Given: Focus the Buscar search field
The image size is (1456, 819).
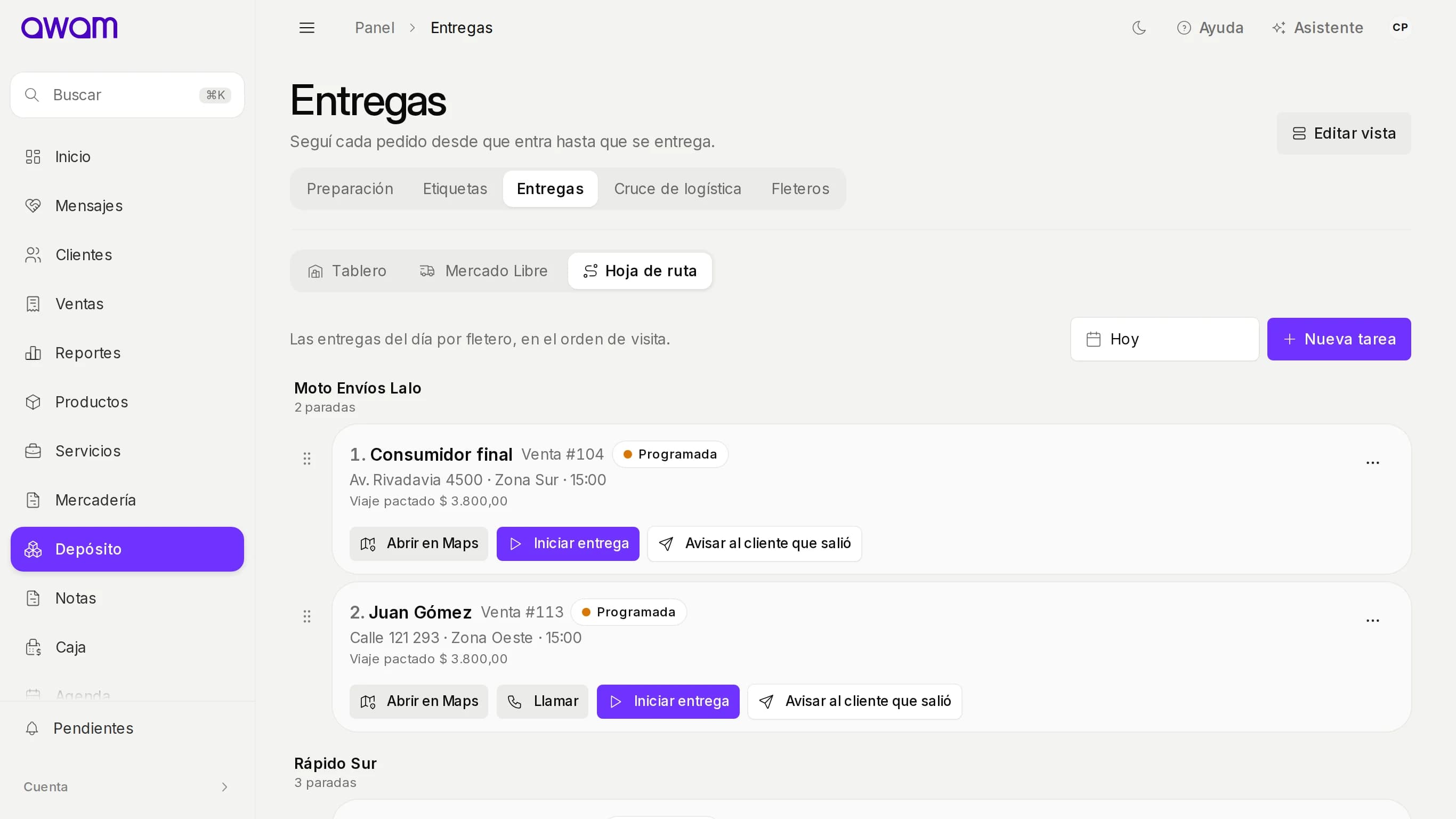Looking at the screenshot, I should coord(127,95).
